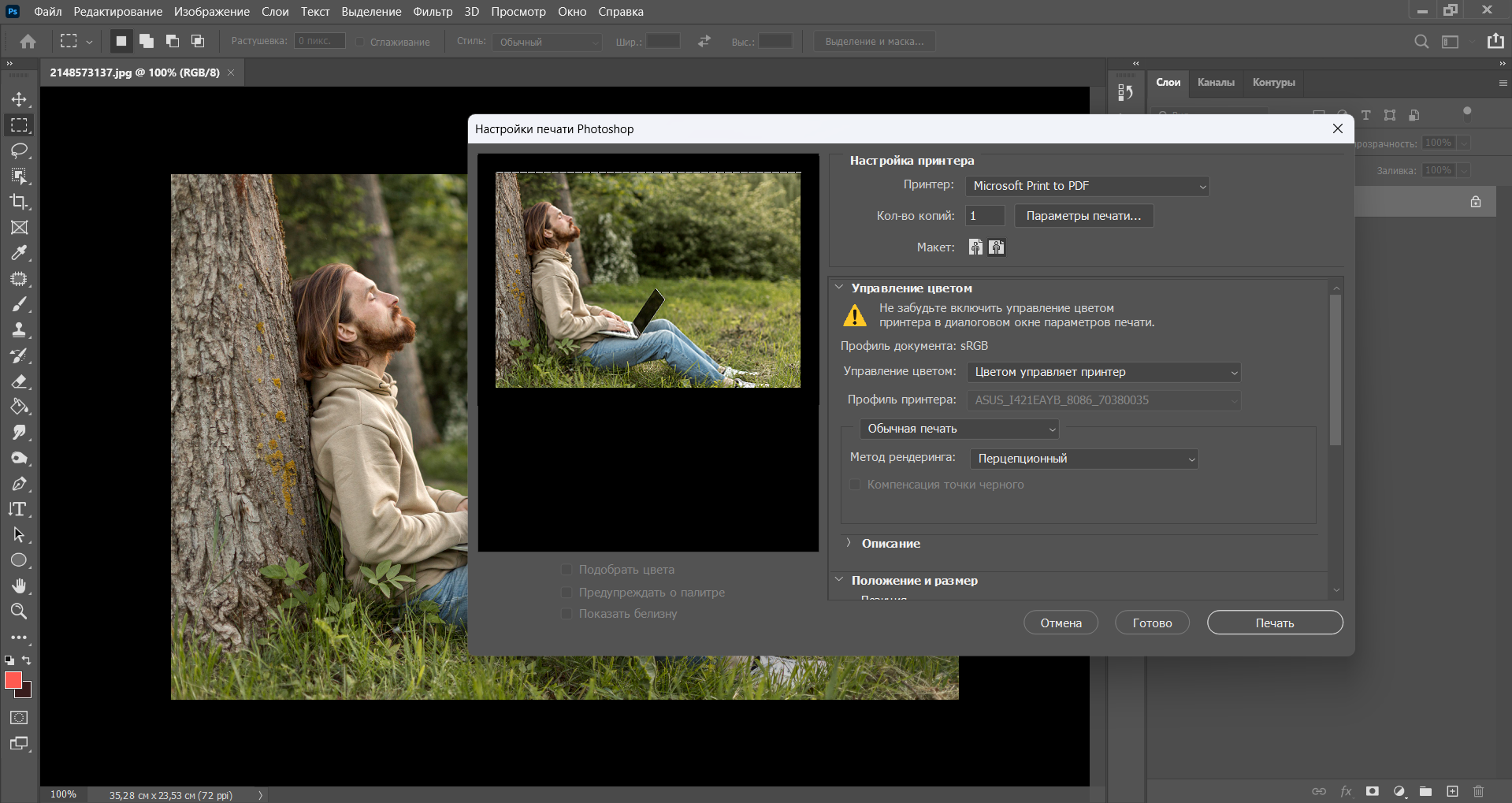Open the rendering method dropdown Перцепционный
1512x803 pixels.
point(1084,459)
